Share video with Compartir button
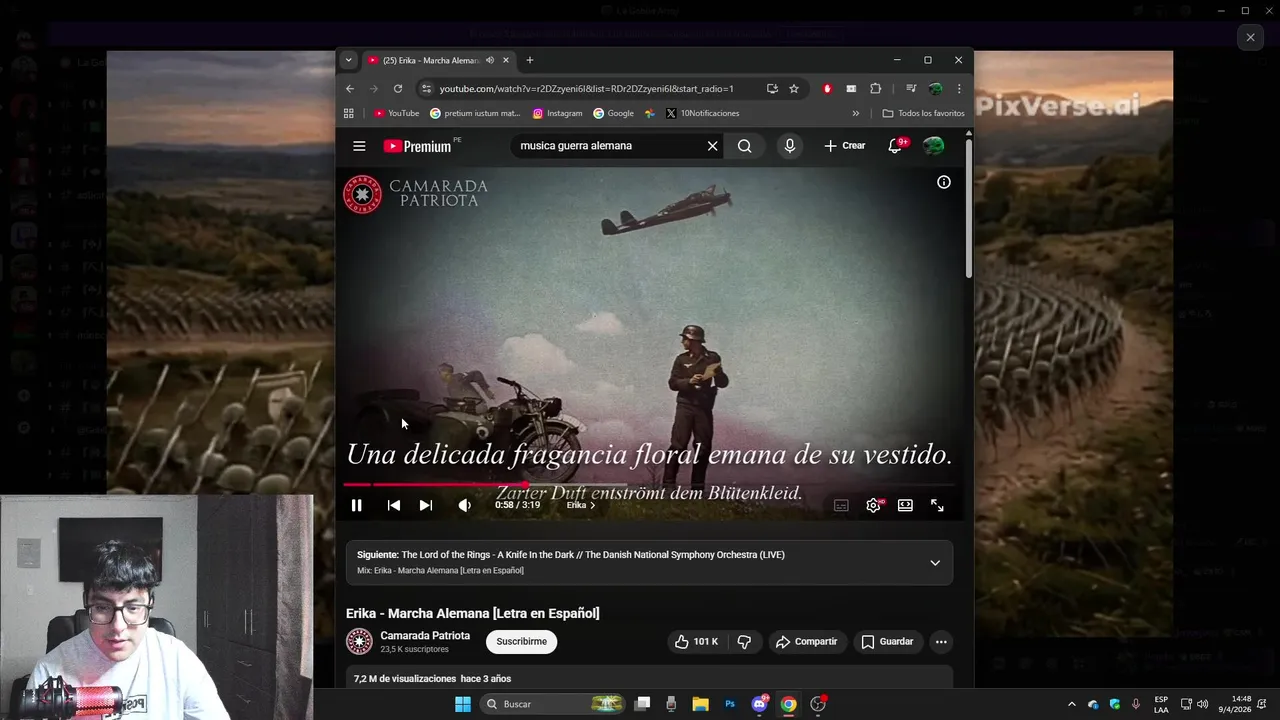Viewport: 1280px width, 720px height. 807,642
